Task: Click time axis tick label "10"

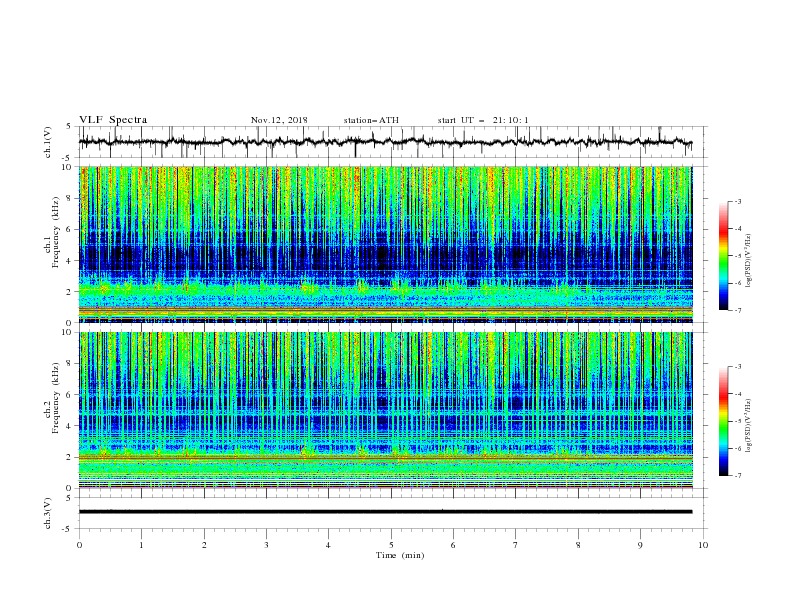Action: 703,545
